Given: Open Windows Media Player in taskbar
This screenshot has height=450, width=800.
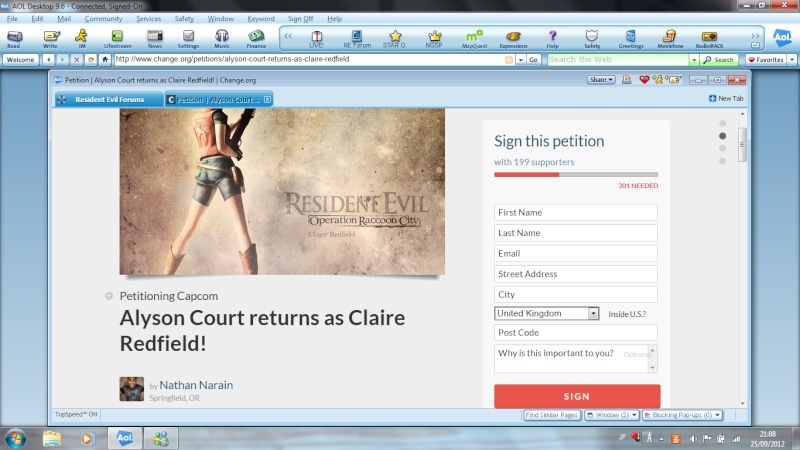Looking at the screenshot, I should coord(87,438).
